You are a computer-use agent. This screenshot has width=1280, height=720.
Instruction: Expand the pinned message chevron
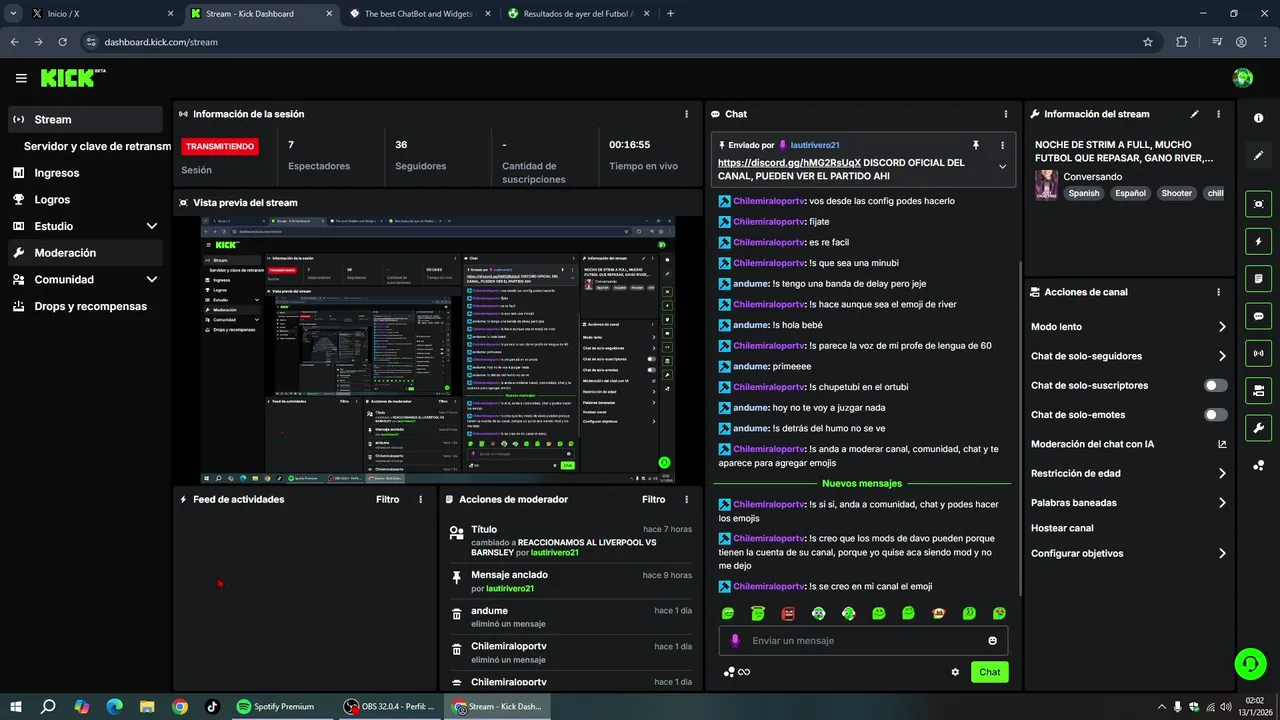(1002, 167)
